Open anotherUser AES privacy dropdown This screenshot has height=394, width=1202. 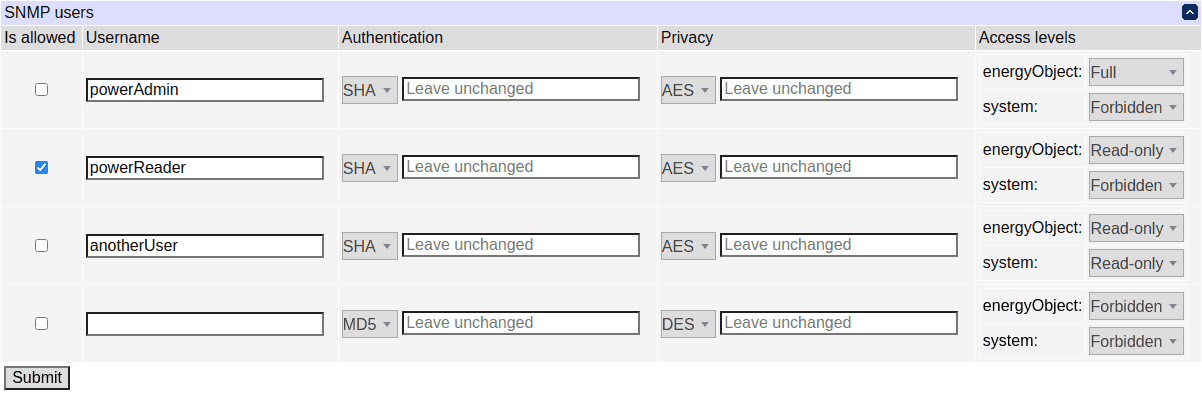click(688, 246)
